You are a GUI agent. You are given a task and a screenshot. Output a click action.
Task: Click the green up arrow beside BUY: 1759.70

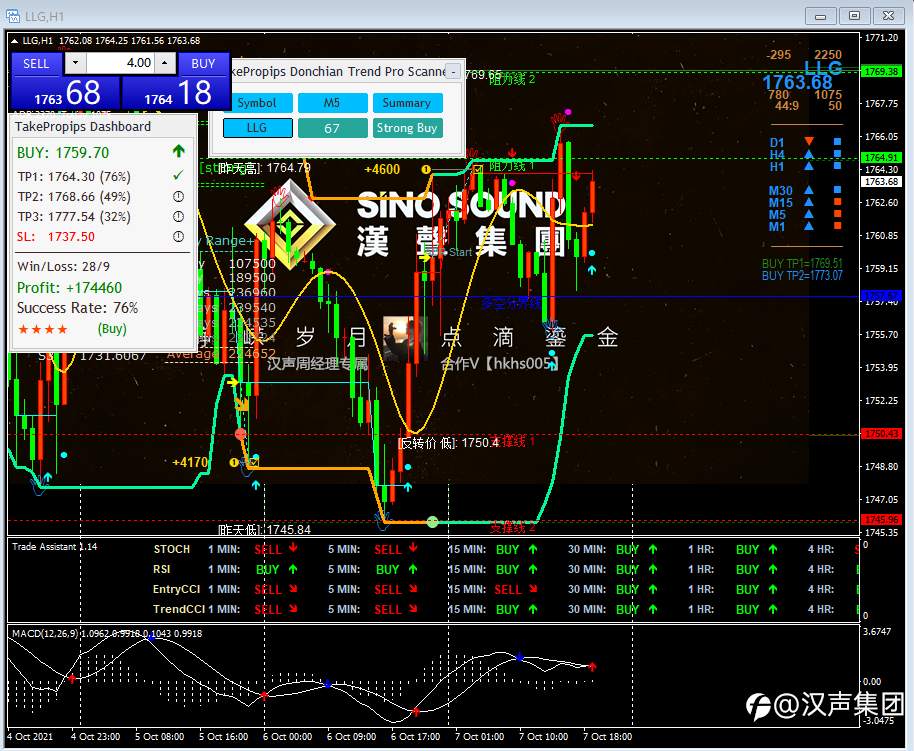178,152
